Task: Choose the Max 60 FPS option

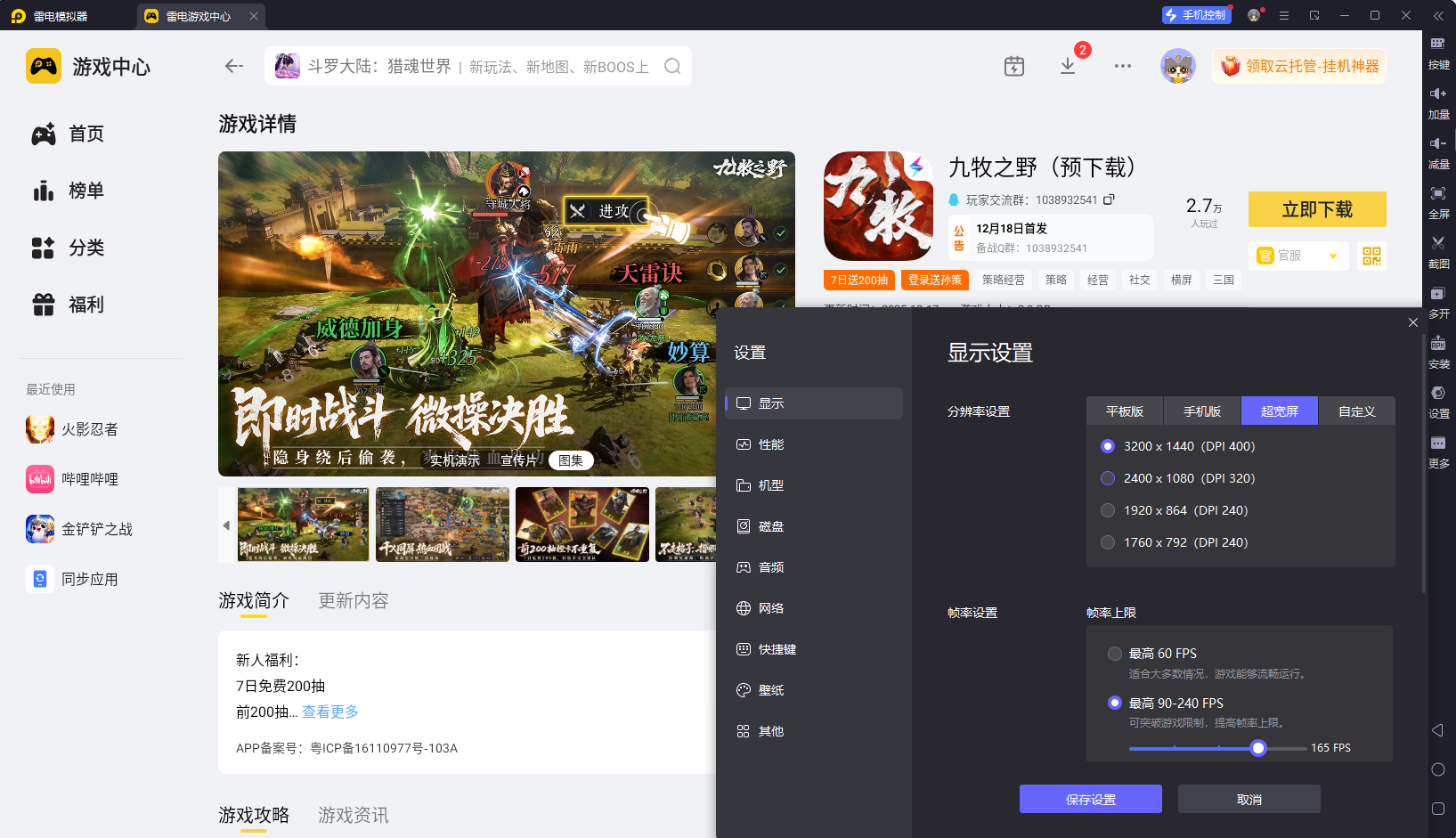Action: click(x=1114, y=654)
